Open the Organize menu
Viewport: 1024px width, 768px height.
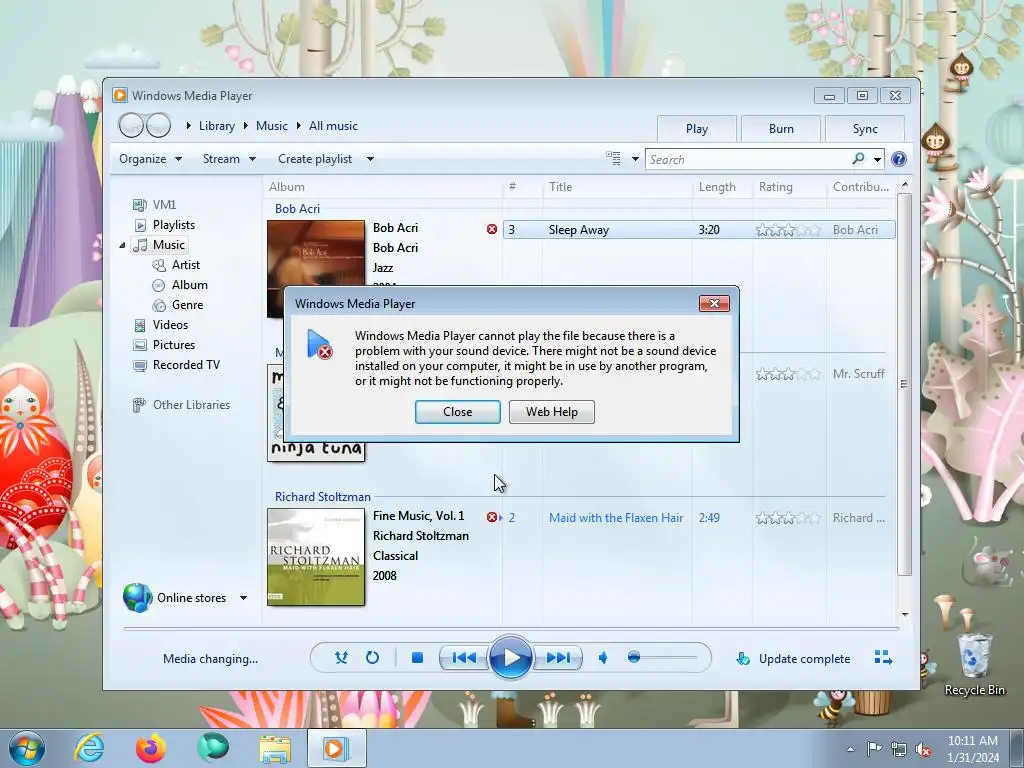tap(150, 159)
